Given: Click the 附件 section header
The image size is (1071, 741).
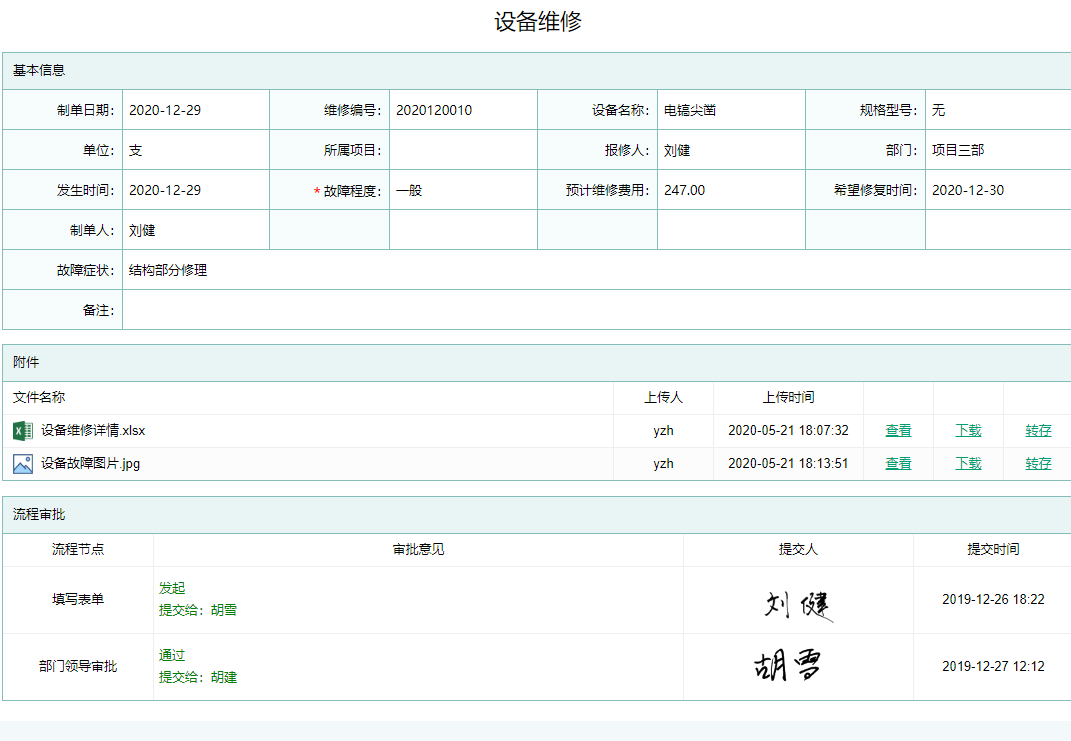Looking at the screenshot, I should tap(26, 362).
